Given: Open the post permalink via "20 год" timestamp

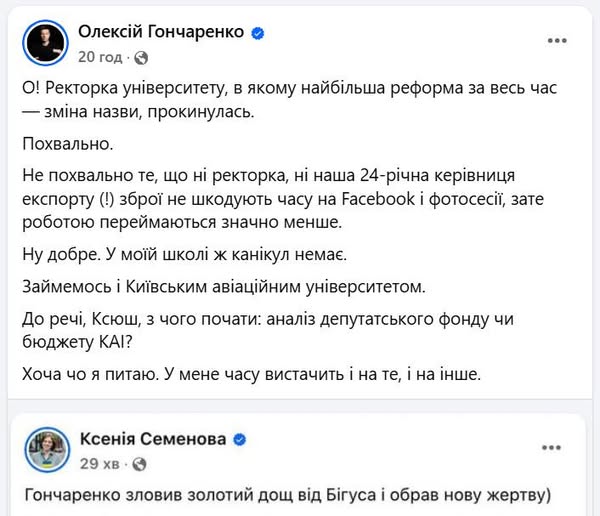Looking at the screenshot, I should (x=99, y=54).
